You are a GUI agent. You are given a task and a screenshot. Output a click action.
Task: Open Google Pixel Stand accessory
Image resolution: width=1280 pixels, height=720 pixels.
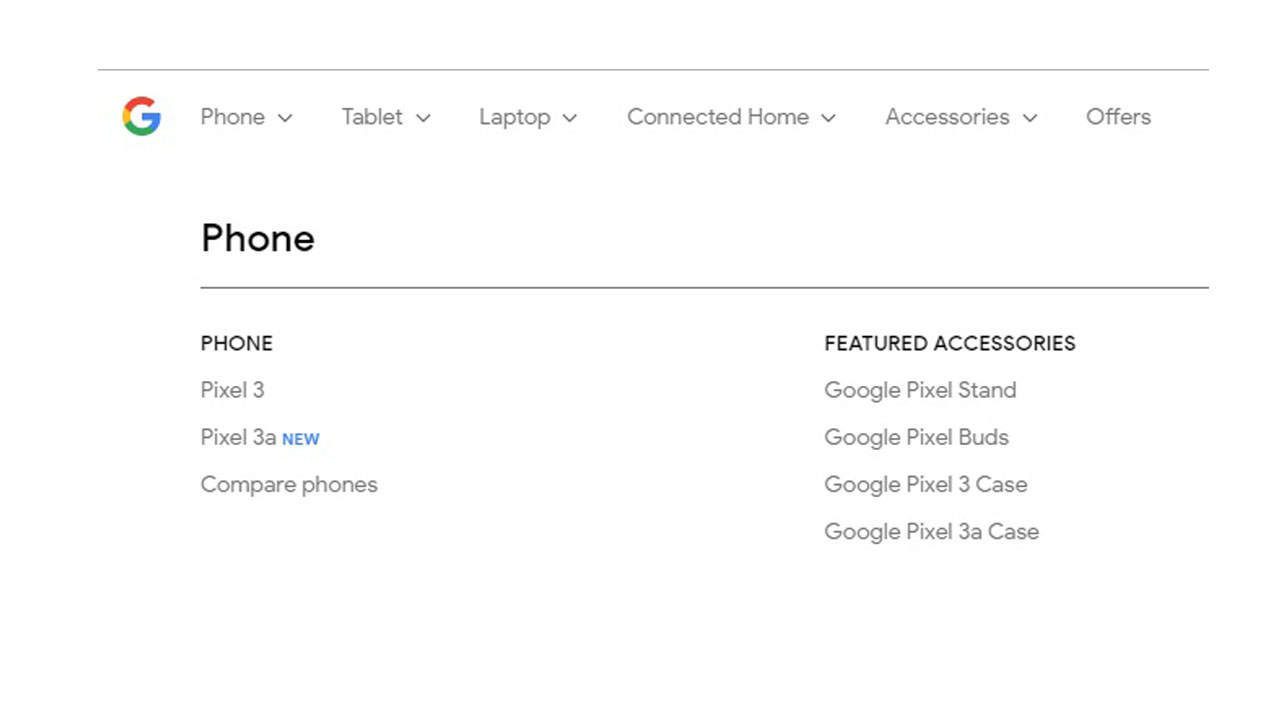click(920, 390)
